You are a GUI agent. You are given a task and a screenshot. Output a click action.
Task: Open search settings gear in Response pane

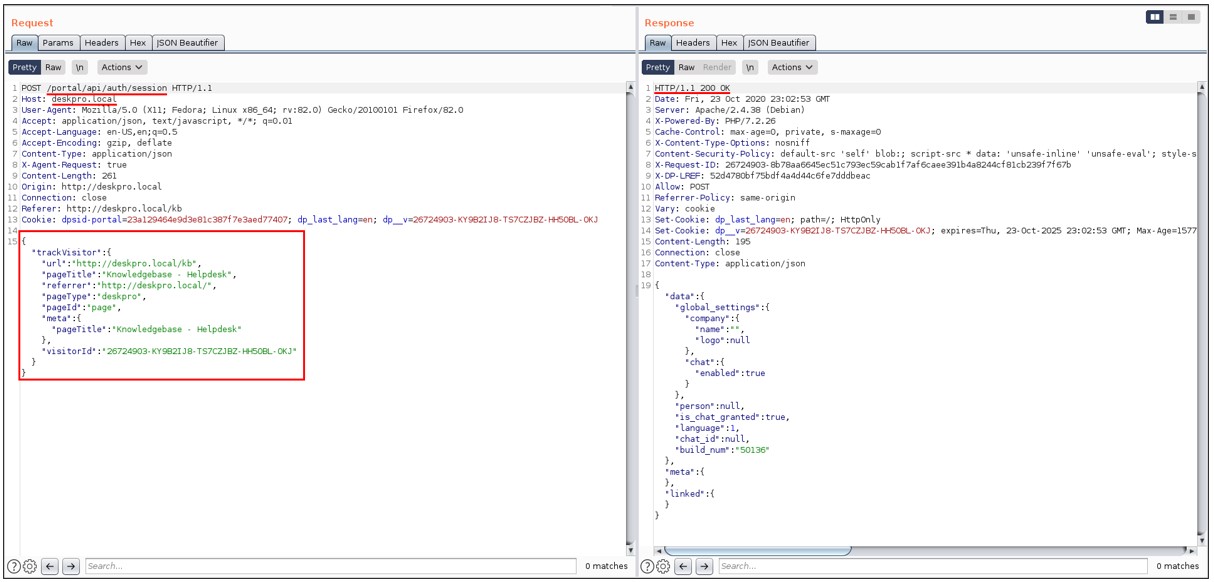[662, 566]
